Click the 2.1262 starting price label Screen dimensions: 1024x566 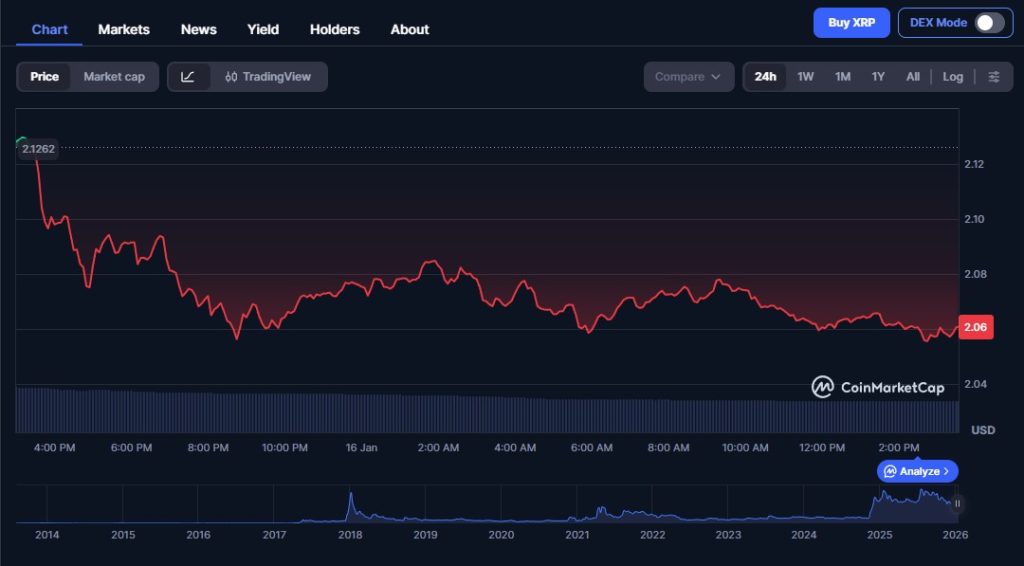pyautogui.click(x=38, y=149)
